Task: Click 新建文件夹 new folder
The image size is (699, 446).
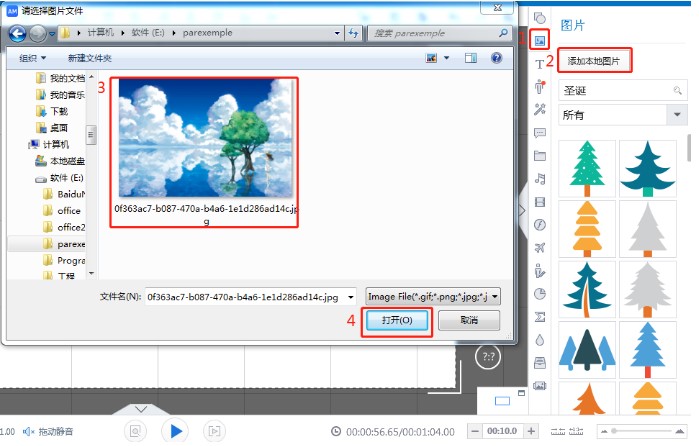Action: (x=90, y=58)
